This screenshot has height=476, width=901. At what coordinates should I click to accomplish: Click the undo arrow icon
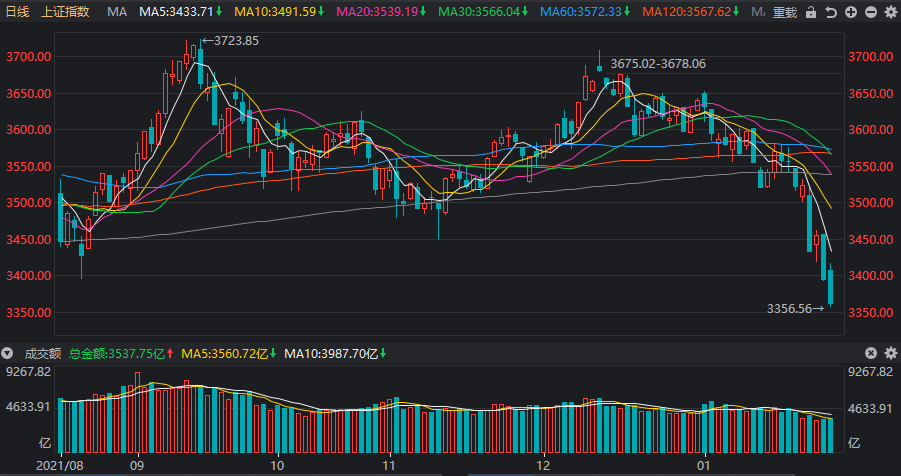(x=831, y=12)
